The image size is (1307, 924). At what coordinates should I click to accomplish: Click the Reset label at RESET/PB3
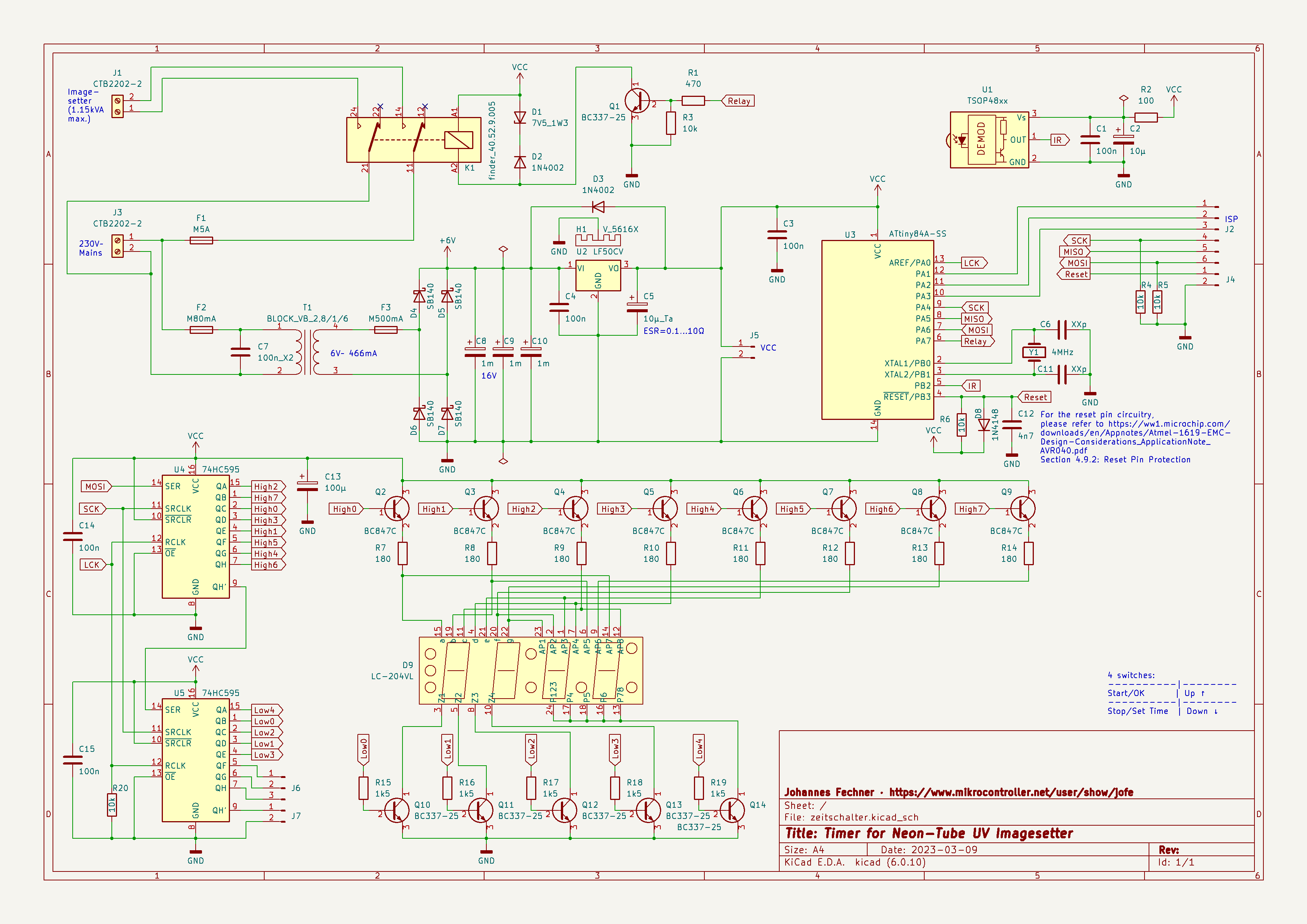point(1034,397)
